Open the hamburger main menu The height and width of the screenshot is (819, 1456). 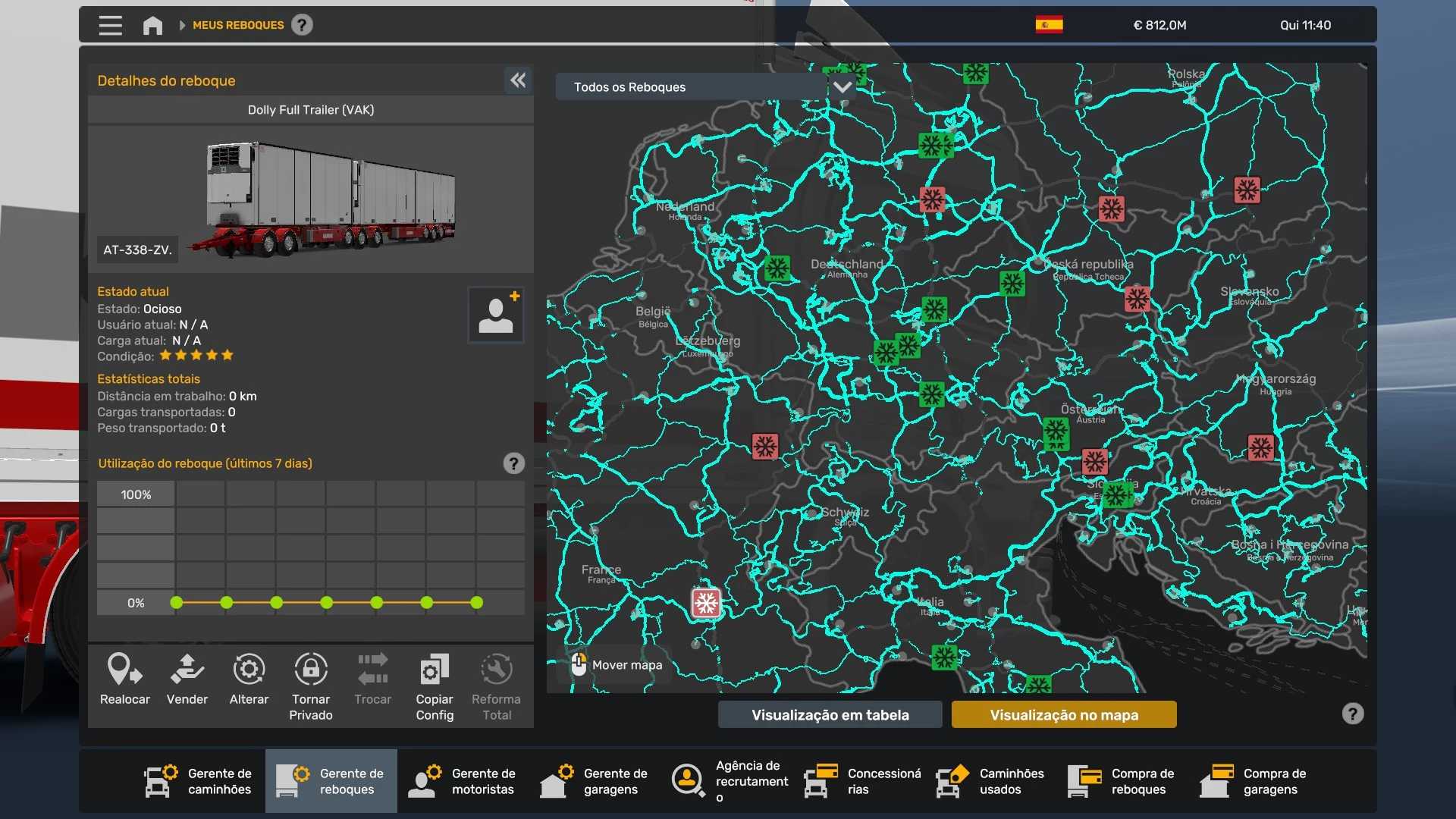pyautogui.click(x=110, y=25)
